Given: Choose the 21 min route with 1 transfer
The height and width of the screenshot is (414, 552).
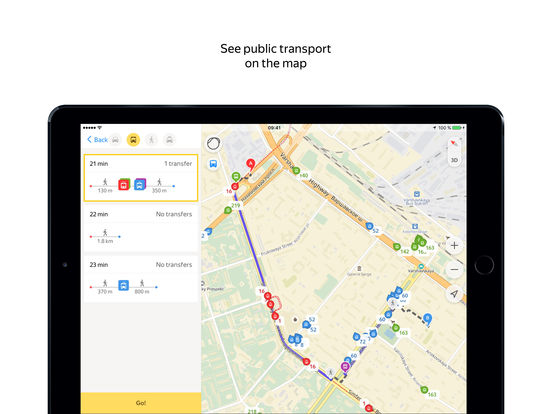Looking at the screenshot, I should click(x=141, y=178).
